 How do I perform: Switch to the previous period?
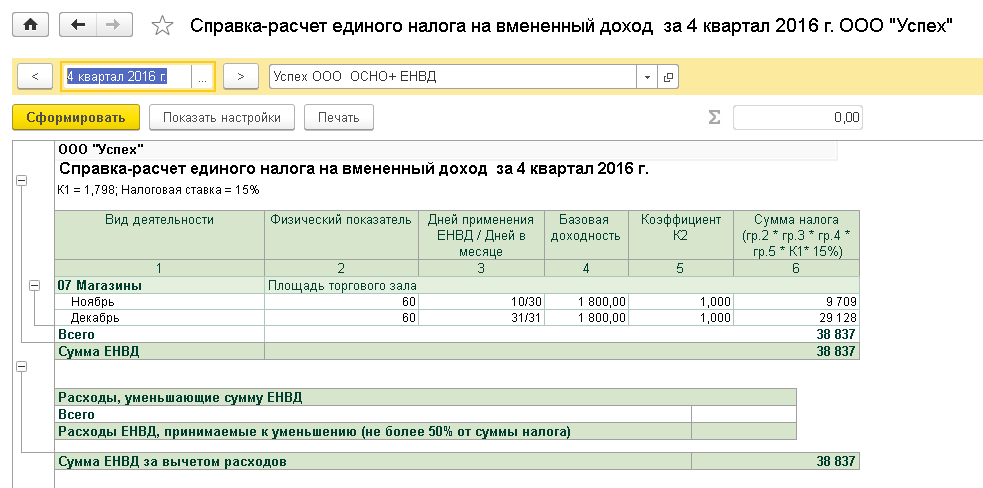click(x=35, y=76)
